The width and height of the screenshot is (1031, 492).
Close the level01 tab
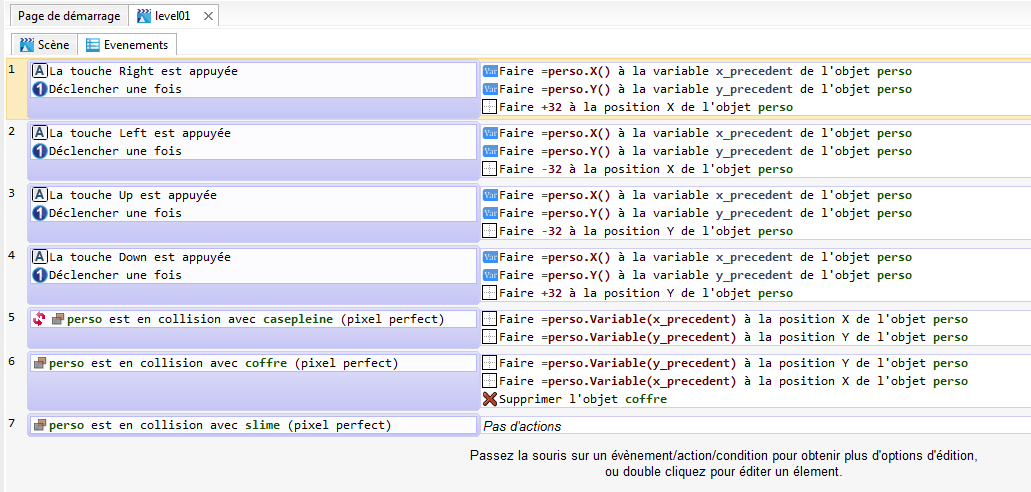(x=208, y=16)
